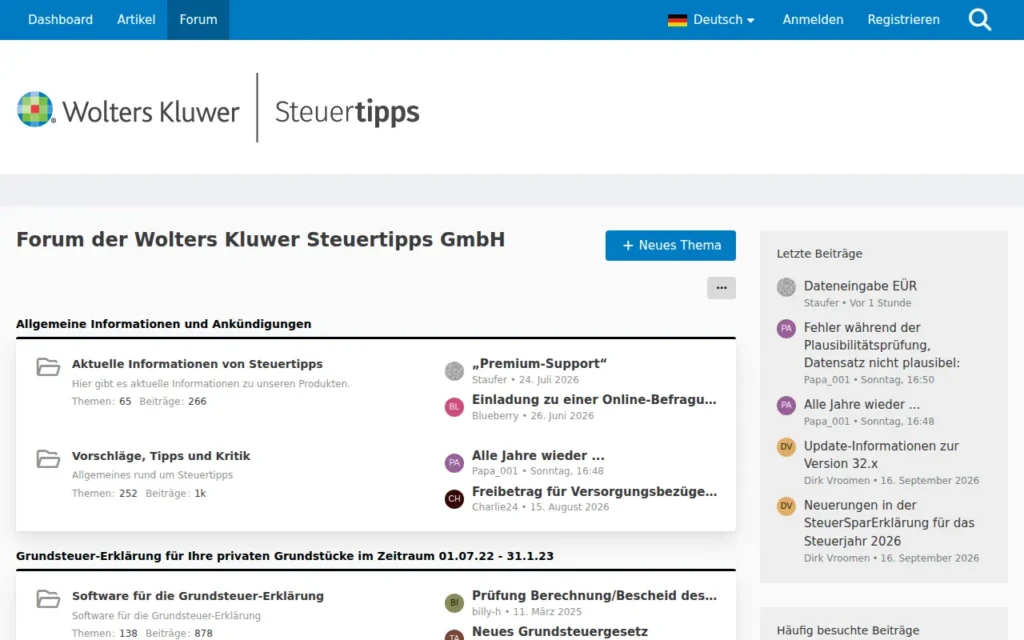
Task: Open Alle Jahre wieder in Letzte Beiträge
Action: (861, 404)
